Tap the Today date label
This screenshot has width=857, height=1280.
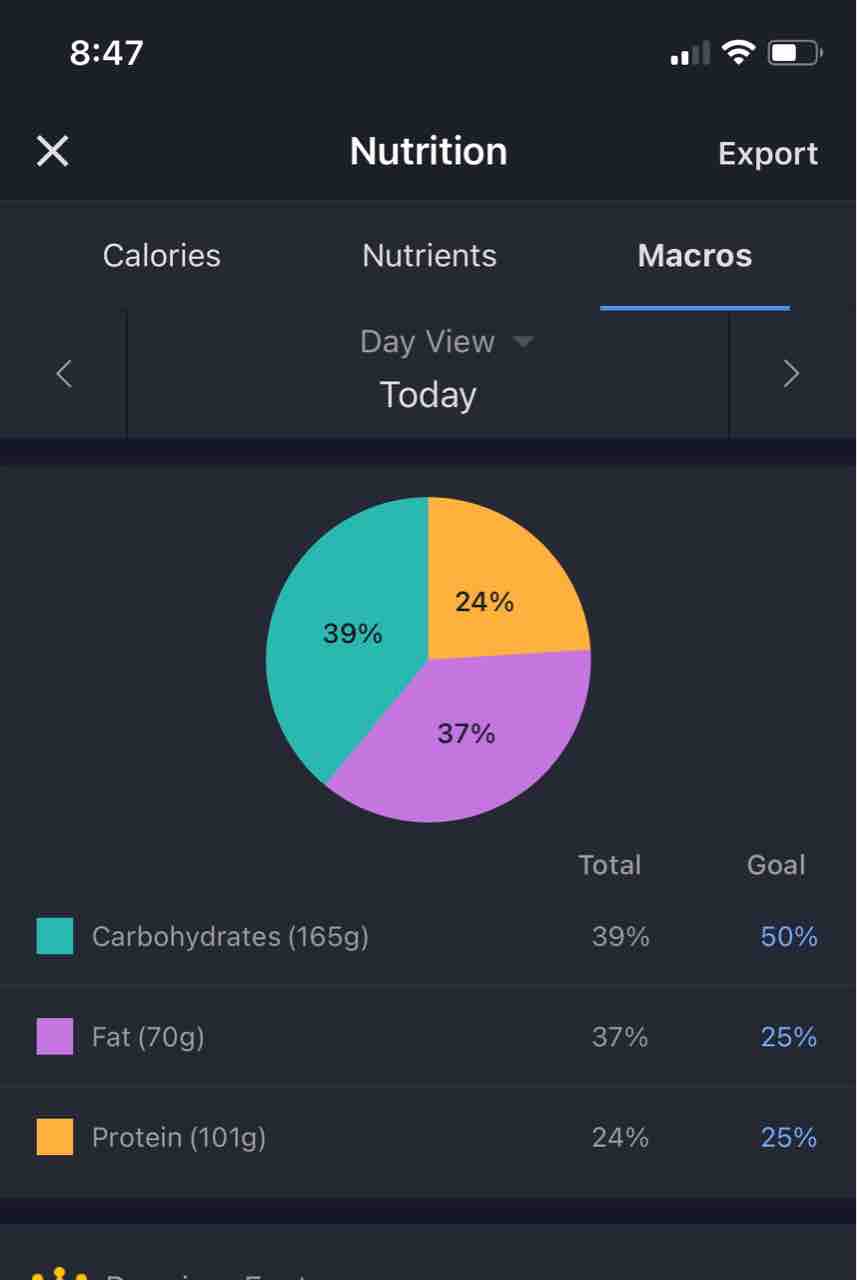428,395
